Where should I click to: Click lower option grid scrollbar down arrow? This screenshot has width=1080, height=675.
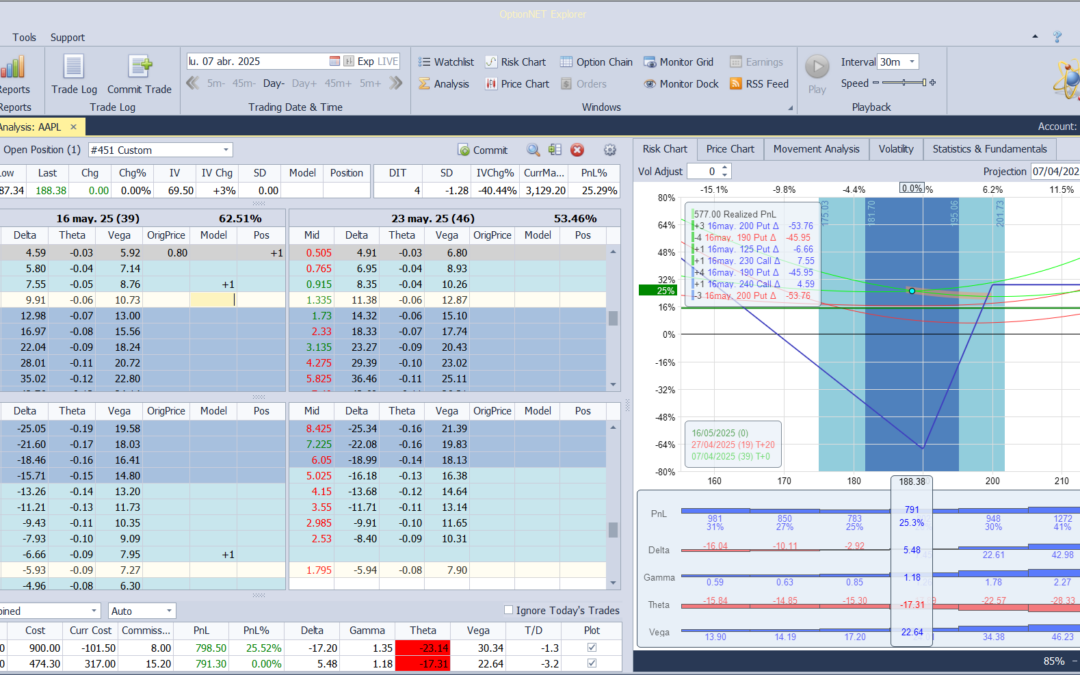(x=613, y=583)
